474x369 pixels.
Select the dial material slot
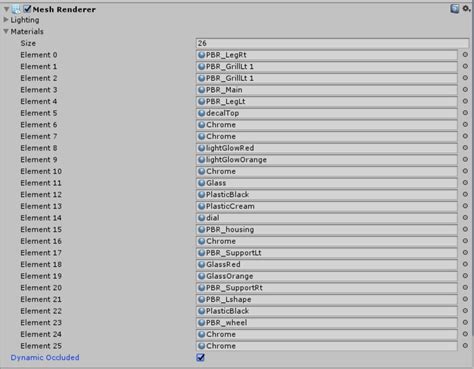(327, 218)
